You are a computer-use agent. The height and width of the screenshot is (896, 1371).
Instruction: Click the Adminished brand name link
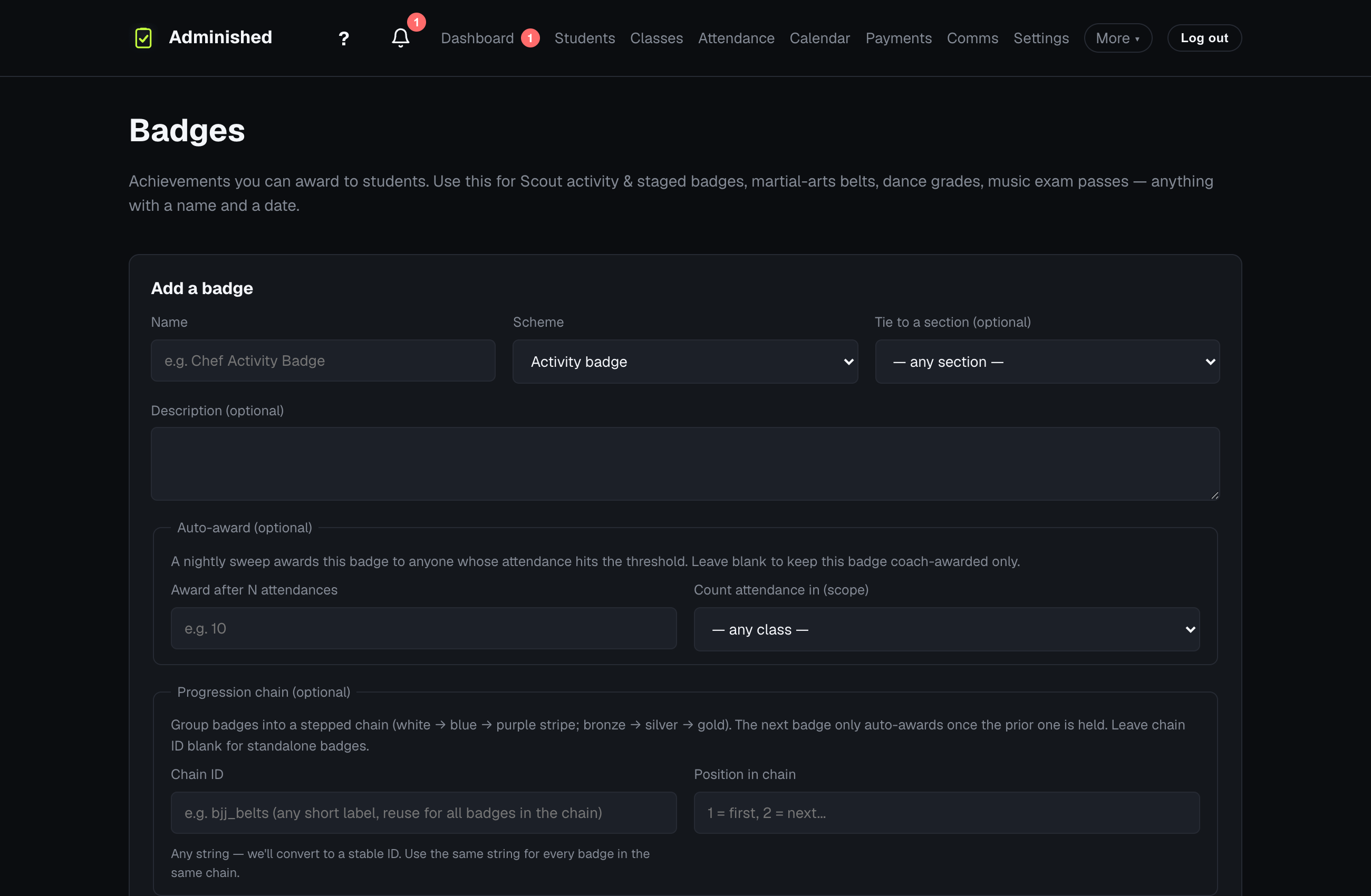(220, 37)
